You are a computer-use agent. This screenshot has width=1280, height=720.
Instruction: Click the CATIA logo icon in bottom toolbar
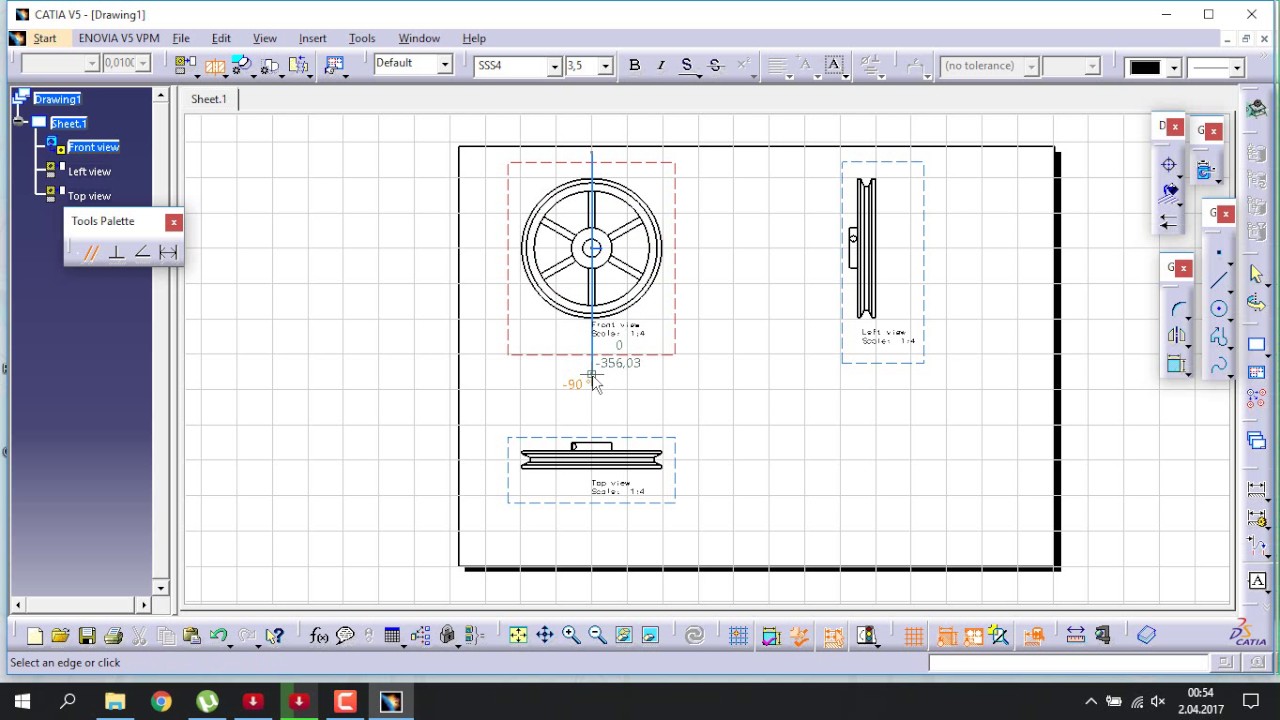(1248, 634)
